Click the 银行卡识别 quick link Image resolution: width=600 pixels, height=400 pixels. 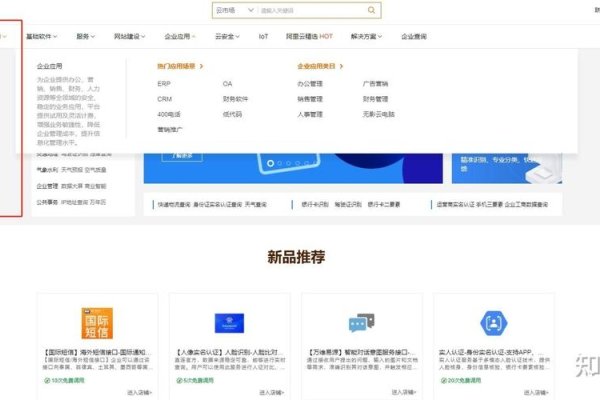pos(315,204)
